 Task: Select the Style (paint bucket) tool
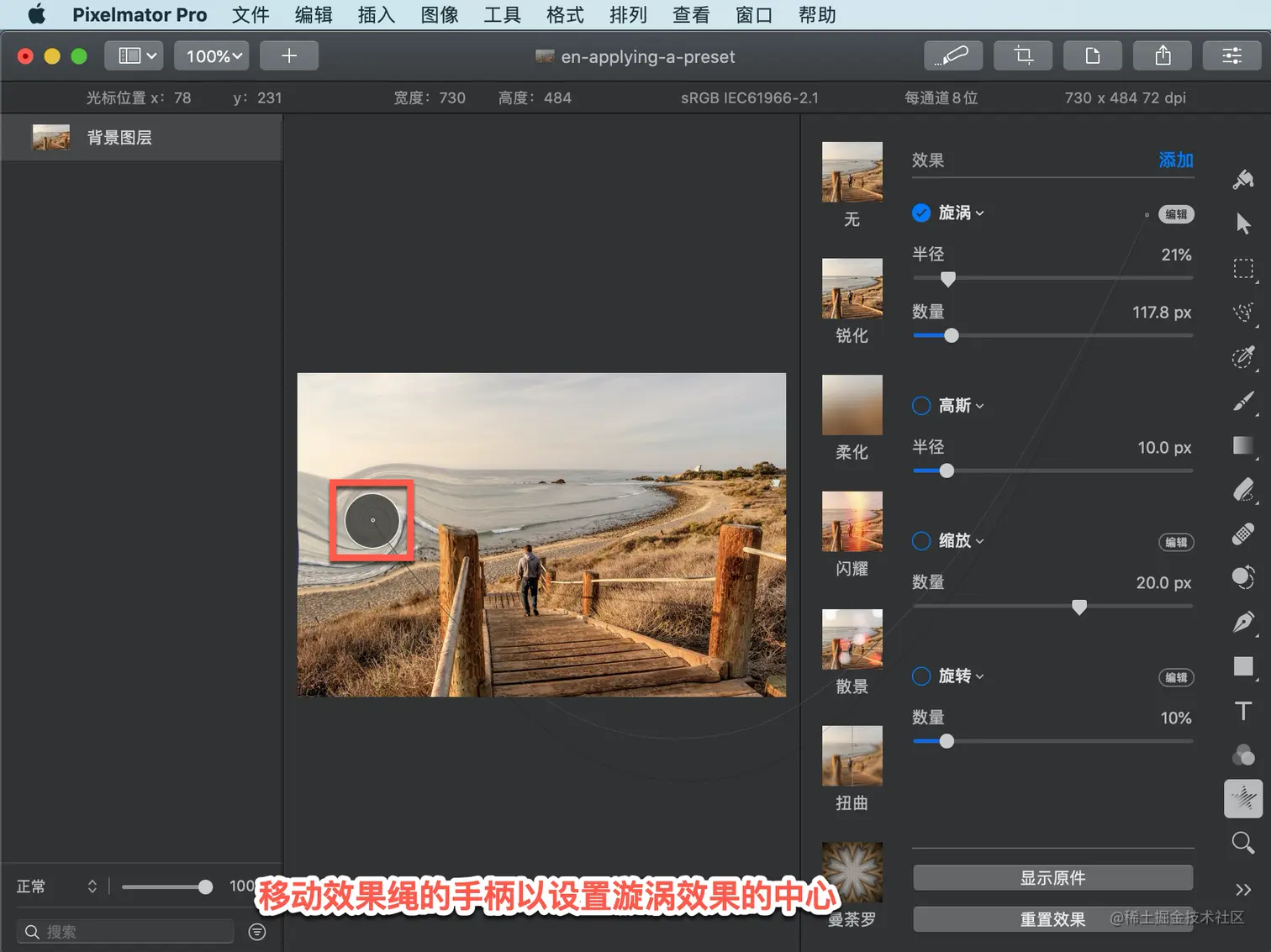(x=1243, y=179)
